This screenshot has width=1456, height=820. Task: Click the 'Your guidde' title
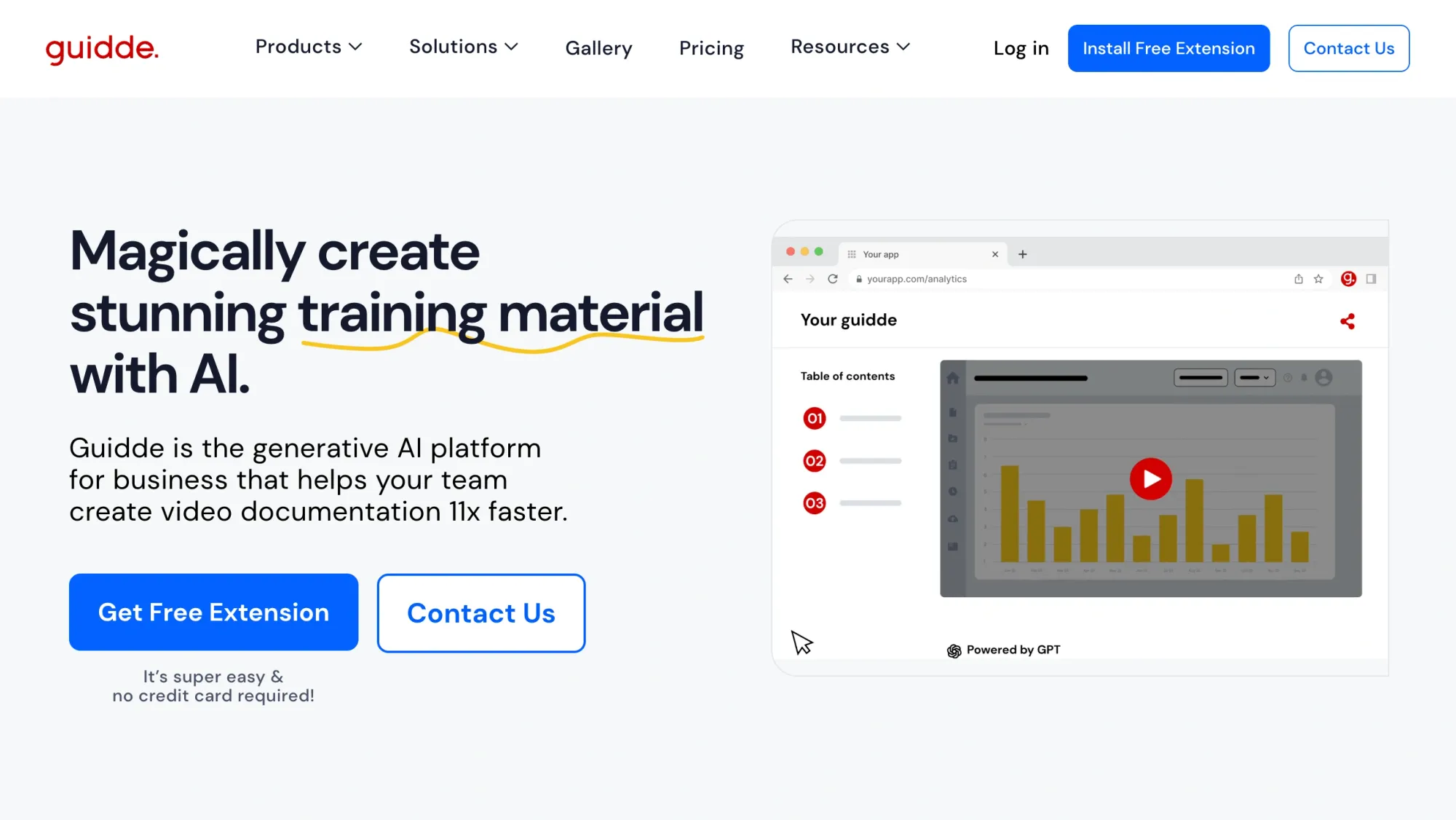pyautogui.click(x=848, y=320)
